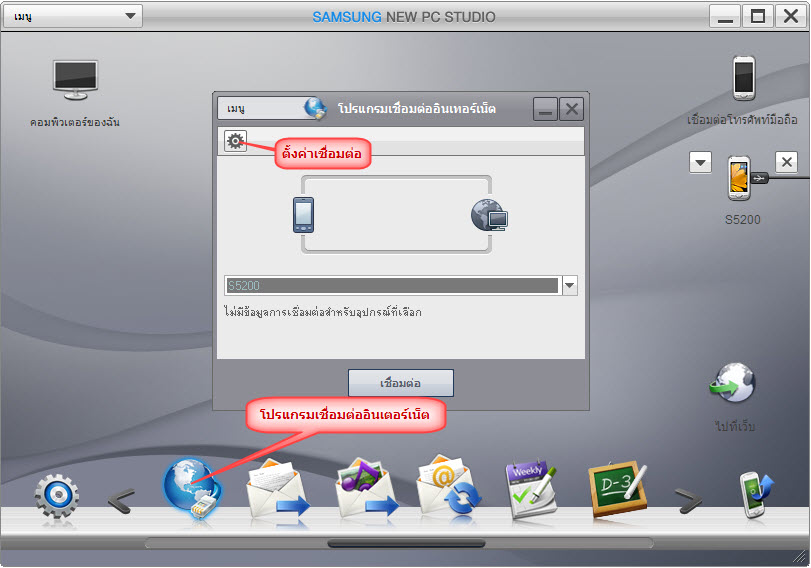Open main window เมนู dropdown
The height and width of the screenshot is (568, 811).
point(73,17)
